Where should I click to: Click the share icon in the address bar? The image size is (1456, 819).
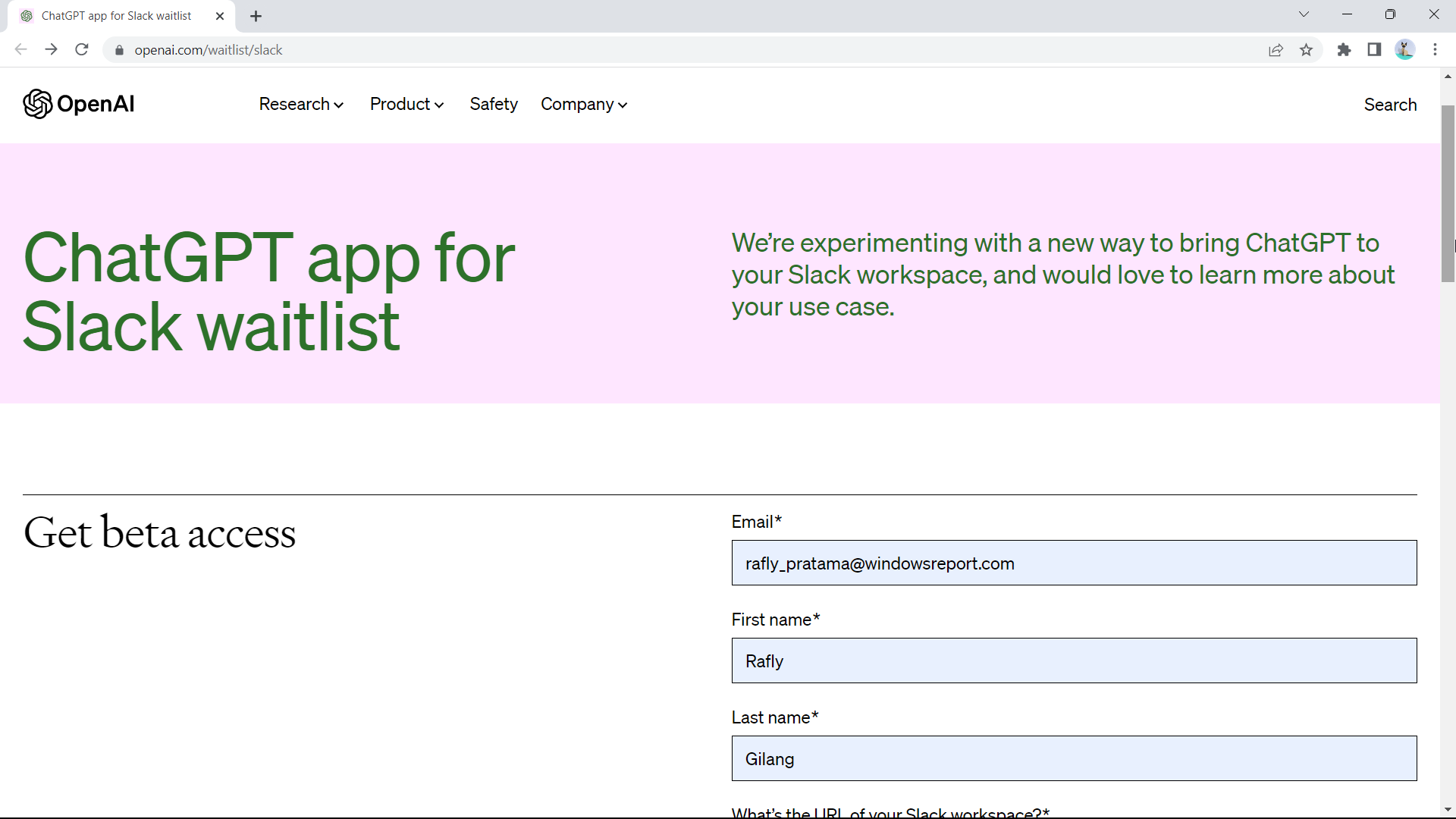[x=1276, y=49]
